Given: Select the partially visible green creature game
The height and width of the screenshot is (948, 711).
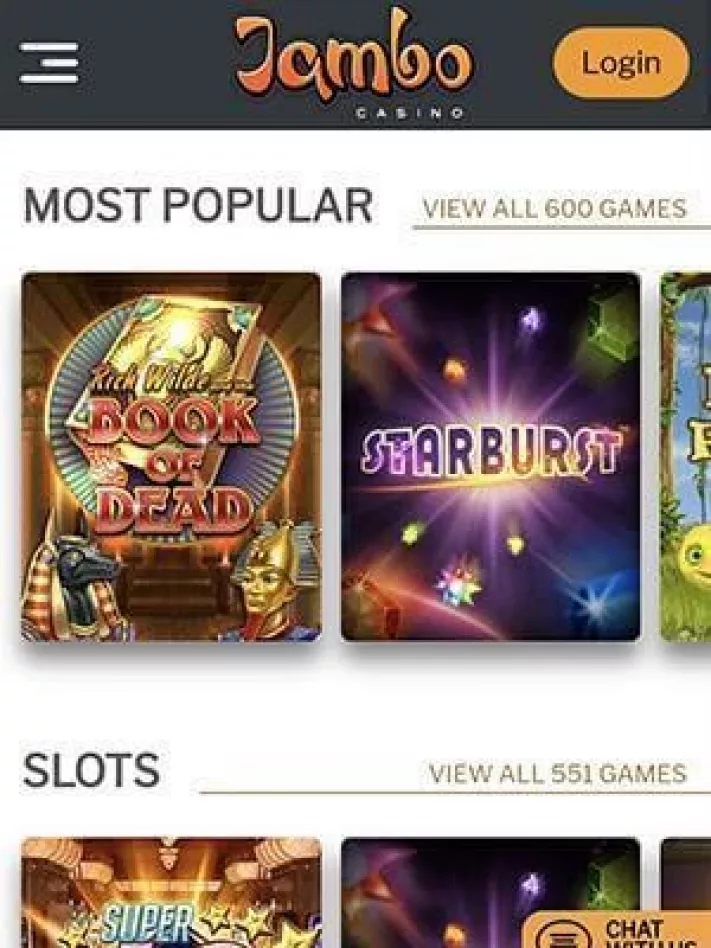Looking at the screenshot, I should 686,457.
